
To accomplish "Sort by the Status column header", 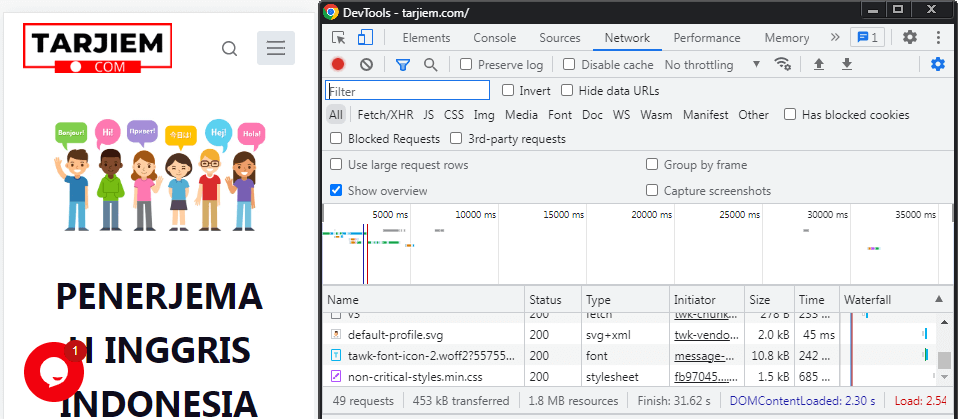I will 553,299.
